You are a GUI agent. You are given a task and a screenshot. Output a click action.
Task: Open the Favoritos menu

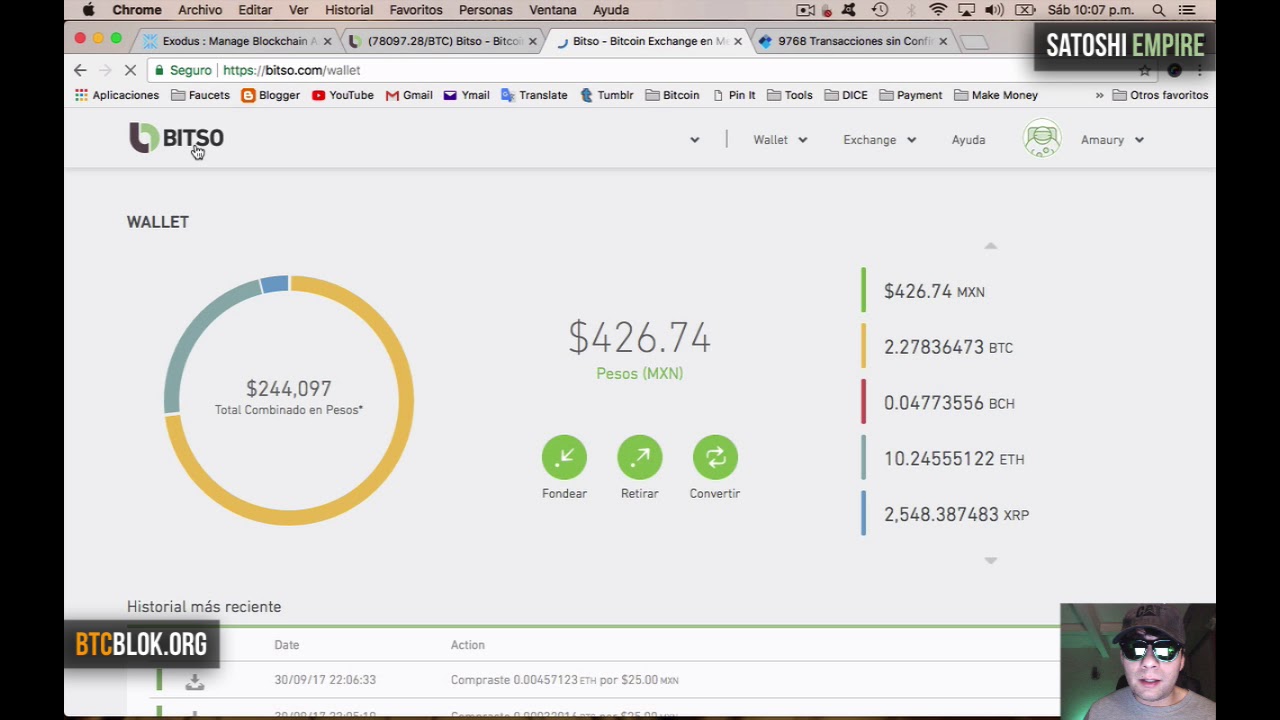pyautogui.click(x=416, y=10)
